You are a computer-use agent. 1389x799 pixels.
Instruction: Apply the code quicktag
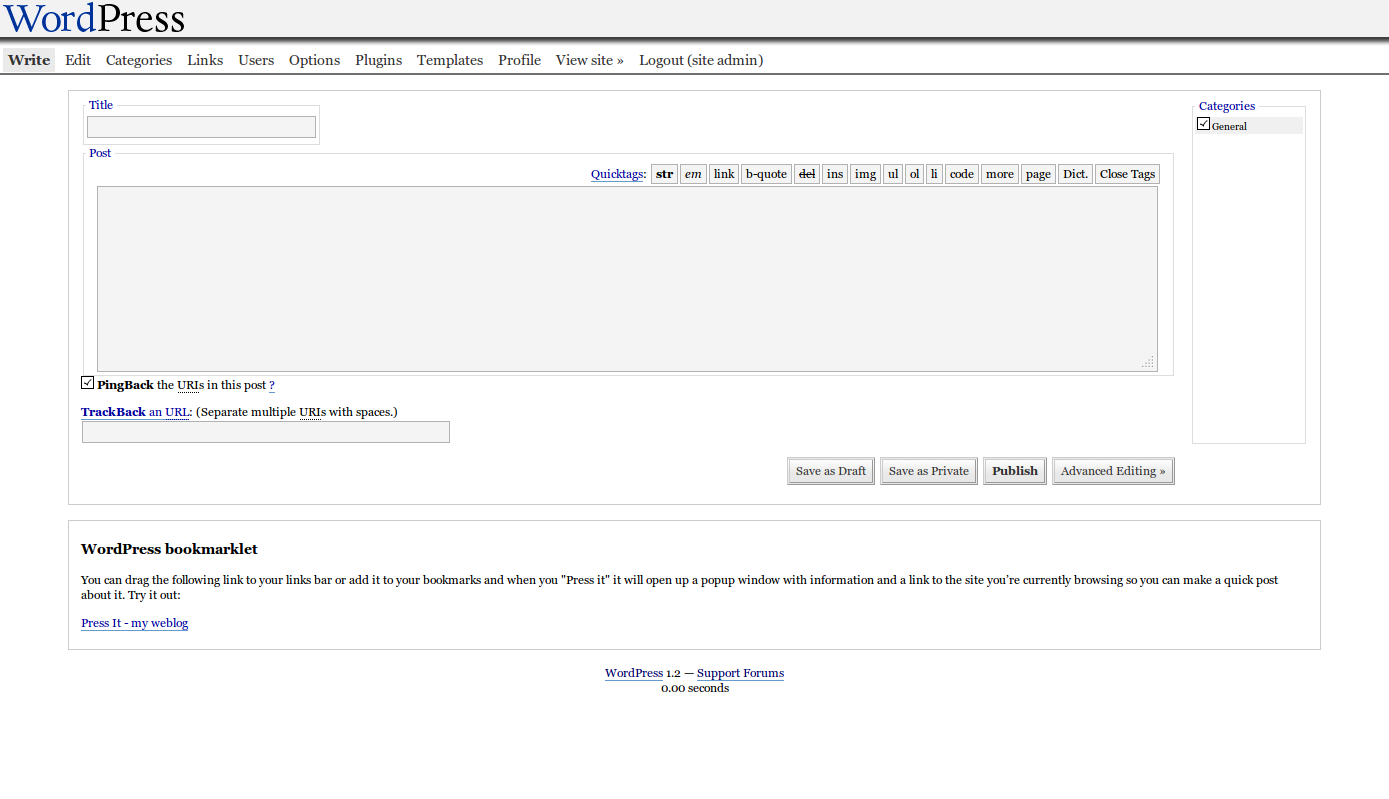click(x=962, y=174)
